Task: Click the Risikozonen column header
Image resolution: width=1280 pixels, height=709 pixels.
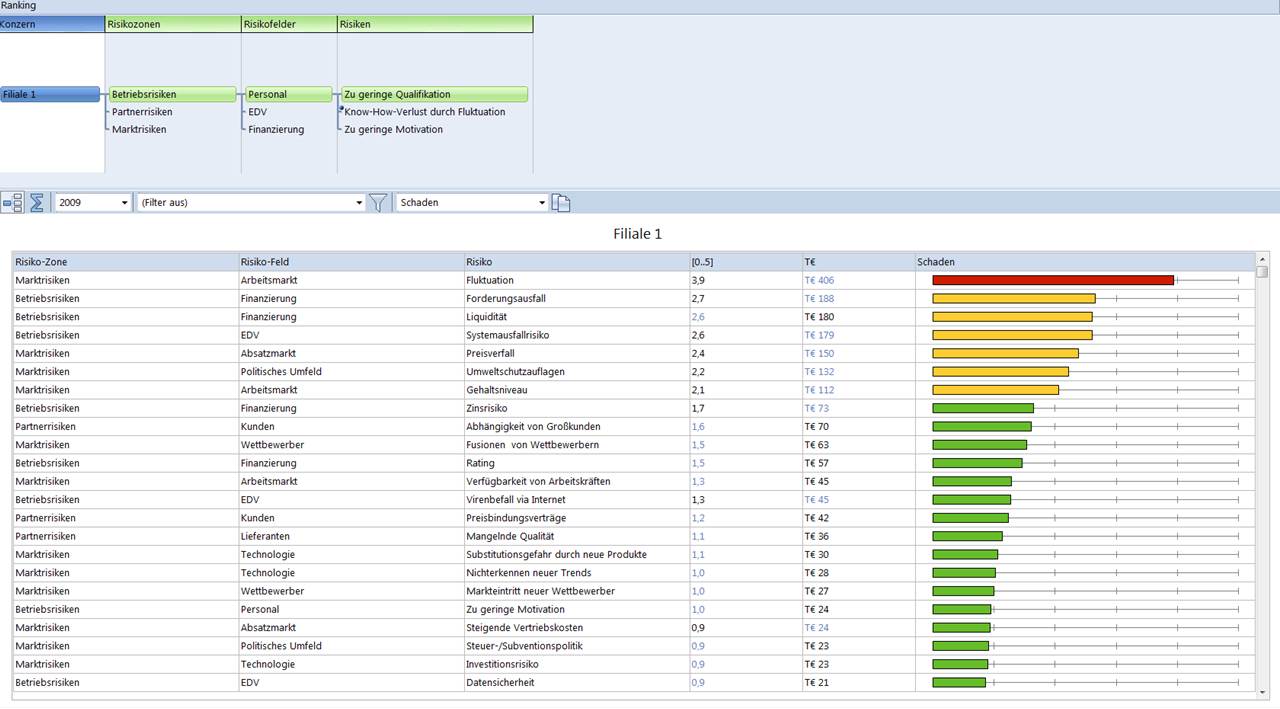Action: point(173,24)
